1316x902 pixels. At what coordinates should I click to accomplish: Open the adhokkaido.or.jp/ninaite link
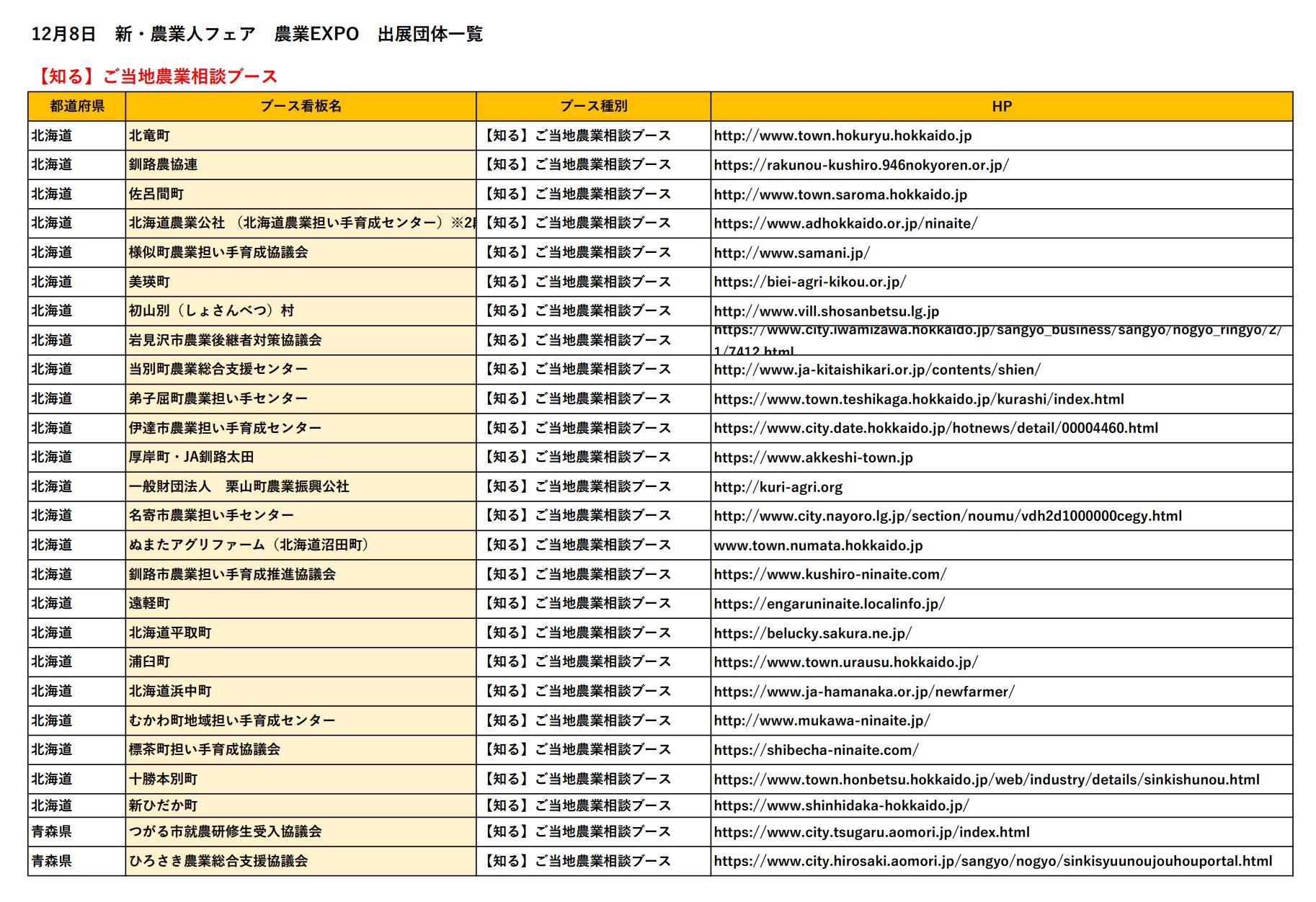(x=840, y=223)
